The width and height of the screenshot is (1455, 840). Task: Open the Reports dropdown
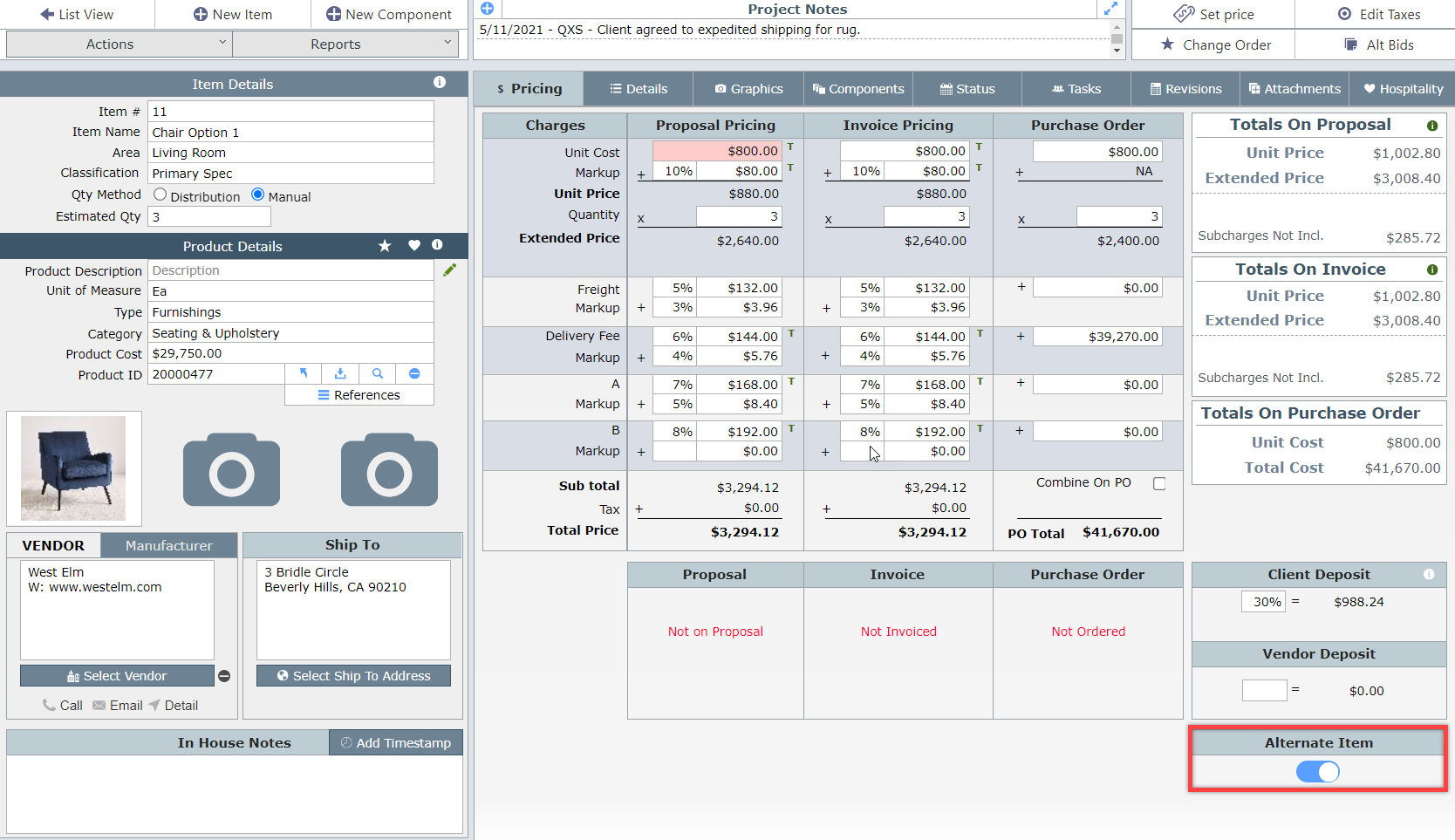pyautogui.click(x=345, y=44)
